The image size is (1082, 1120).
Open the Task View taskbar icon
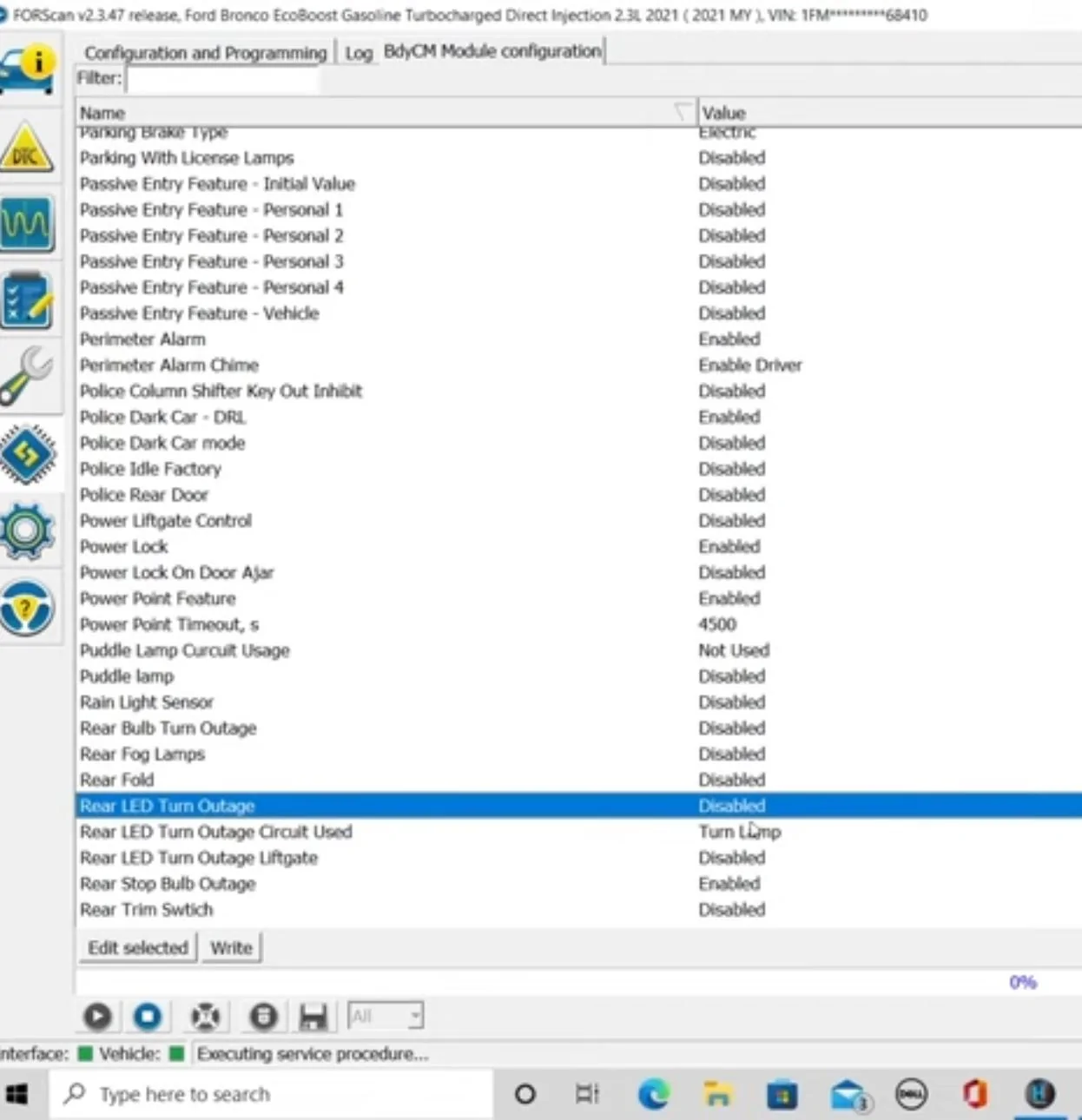(x=588, y=1094)
